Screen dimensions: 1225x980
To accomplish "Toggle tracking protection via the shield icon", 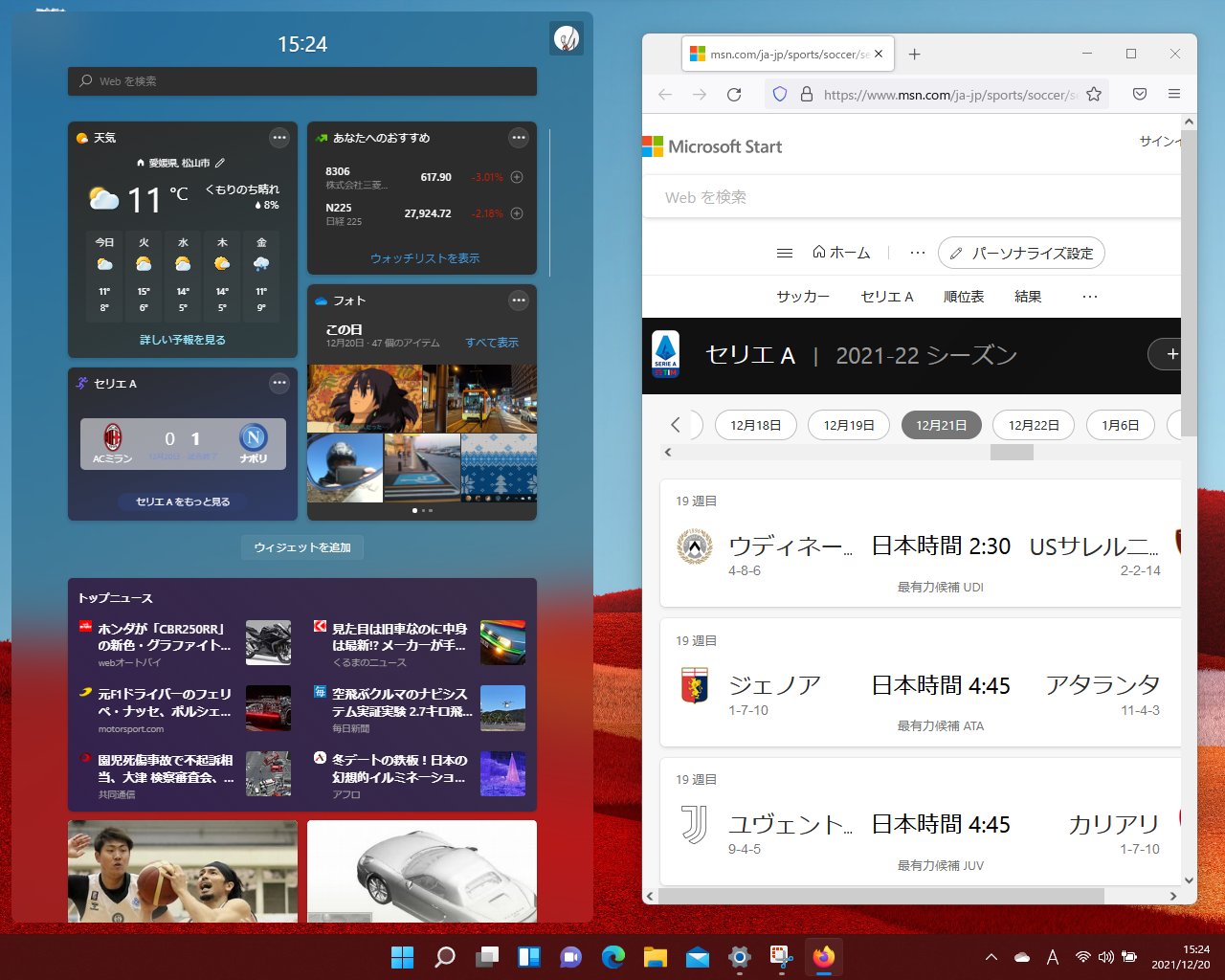I will [x=779, y=94].
